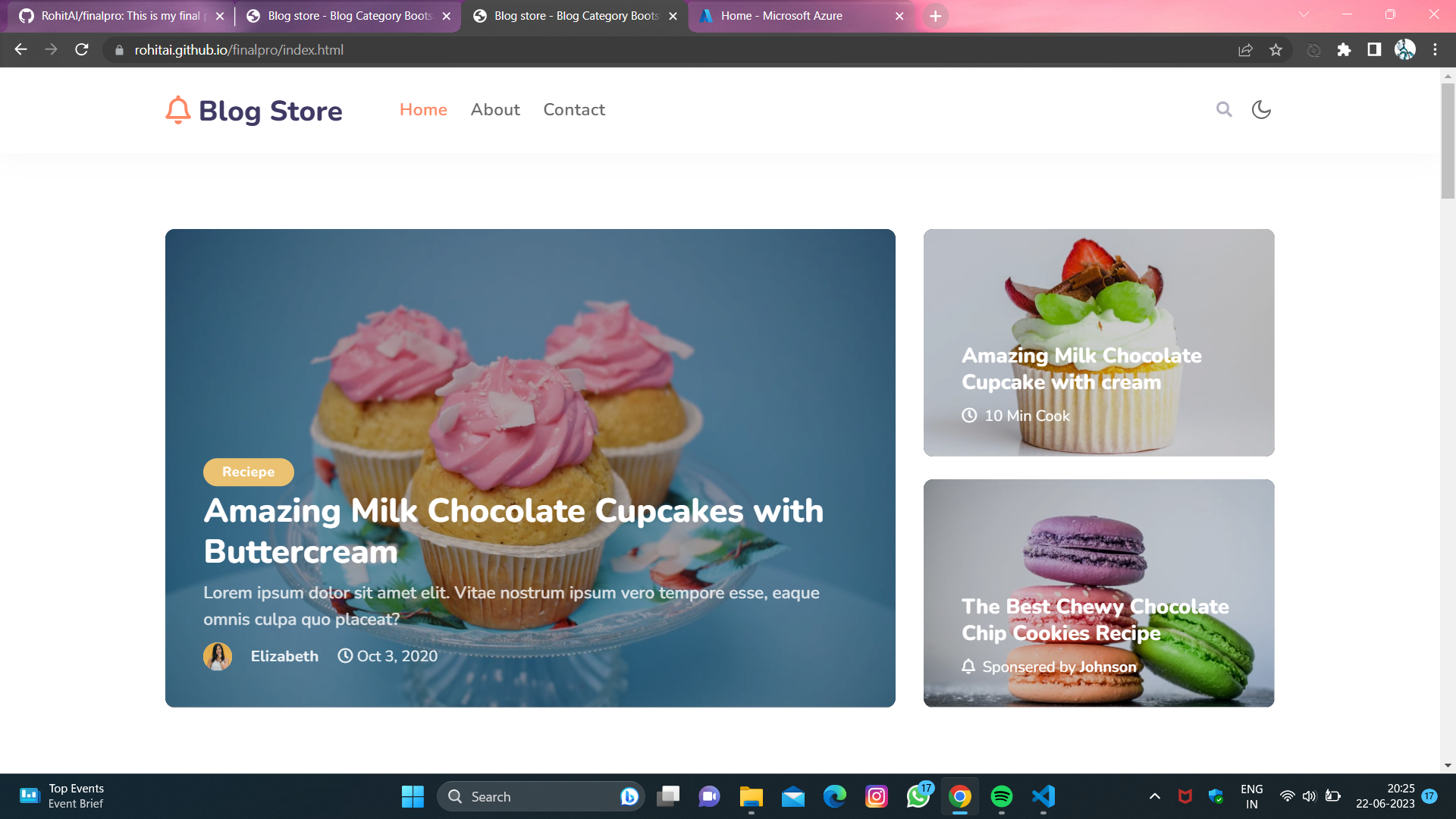The width and height of the screenshot is (1456, 819).
Task: Open the Chewy Chocolate Chip Cookies Recipe link
Action: [1095, 620]
